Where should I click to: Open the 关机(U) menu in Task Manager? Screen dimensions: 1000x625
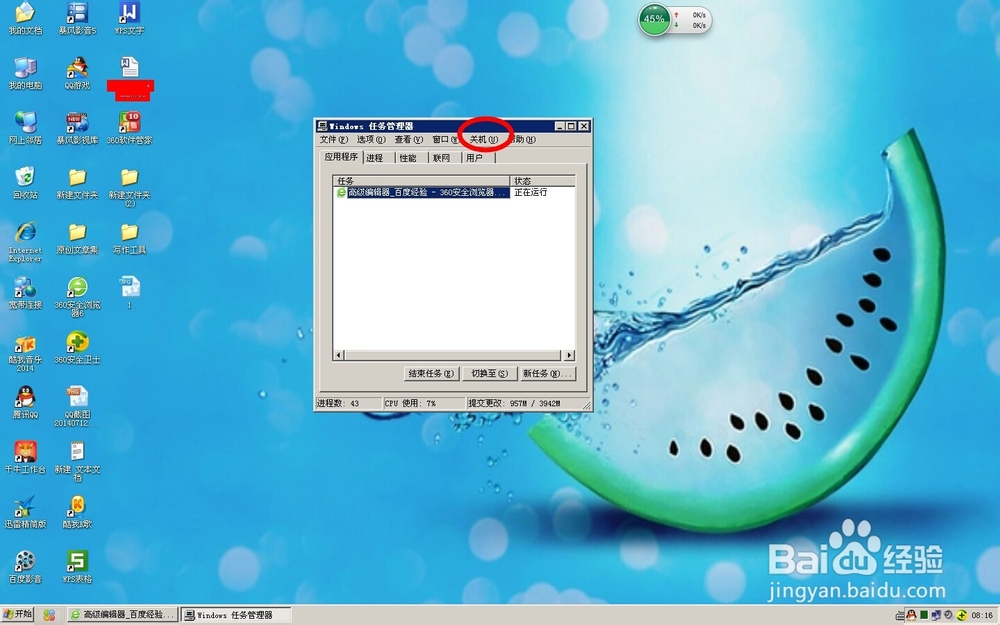coord(483,139)
